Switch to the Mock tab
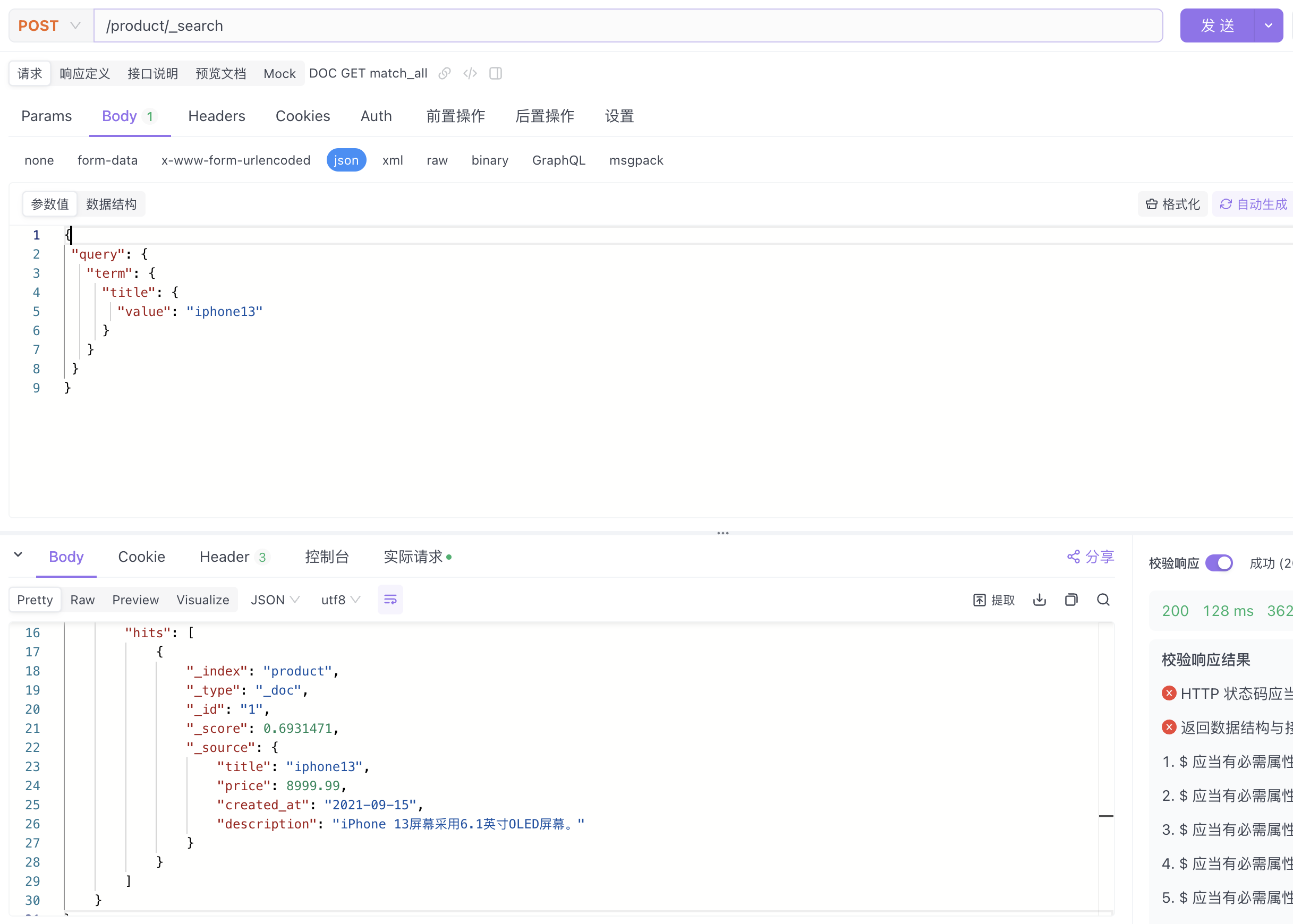Viewport: 1293px width, 924px height. pyautogui.click(x=279, y=73)
